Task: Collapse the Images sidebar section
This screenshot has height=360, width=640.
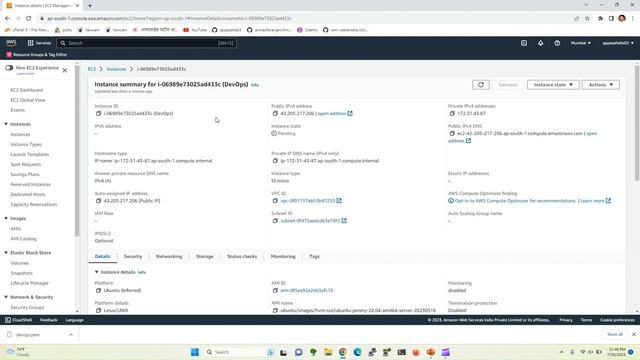Action: tap(6, 218)
